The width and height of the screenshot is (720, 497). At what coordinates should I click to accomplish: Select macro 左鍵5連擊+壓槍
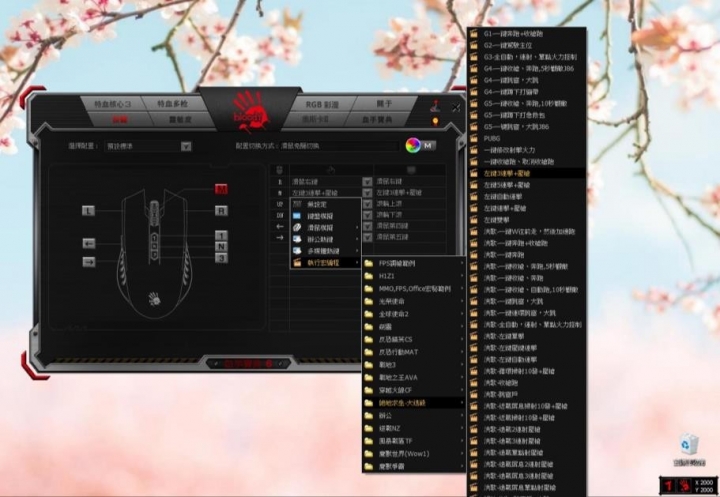coord(526,185)
